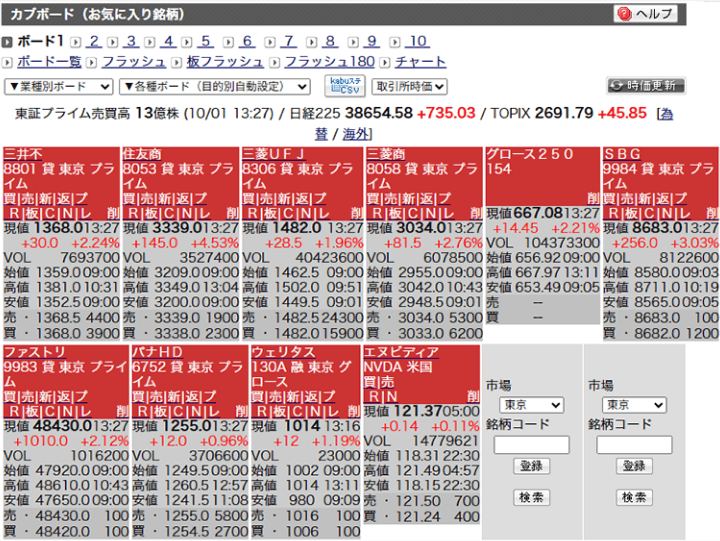Switch to board 2
The width and height of the screenshot is (720, 541).
(94, 41)
